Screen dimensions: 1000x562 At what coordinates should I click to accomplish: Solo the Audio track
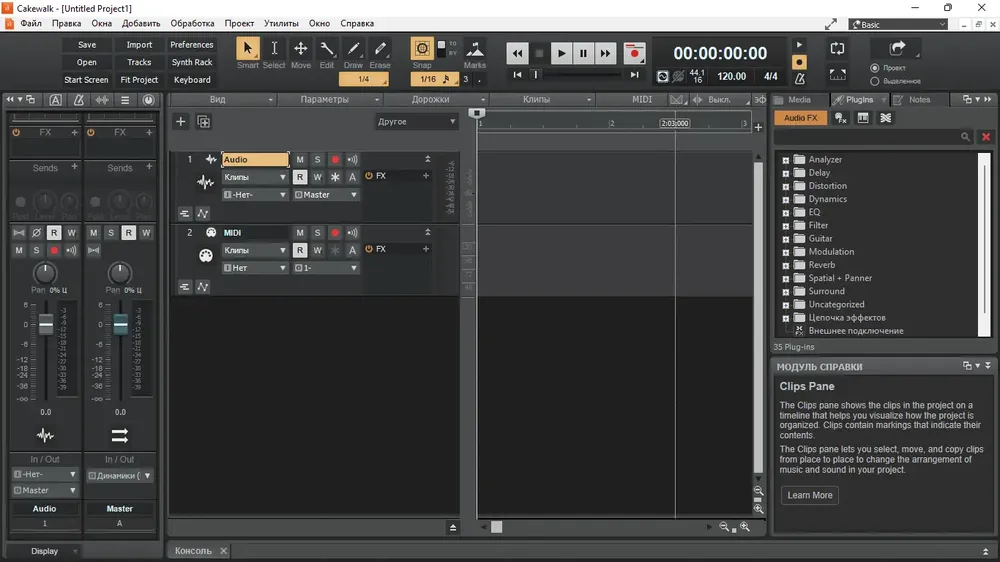pos(317,159)
